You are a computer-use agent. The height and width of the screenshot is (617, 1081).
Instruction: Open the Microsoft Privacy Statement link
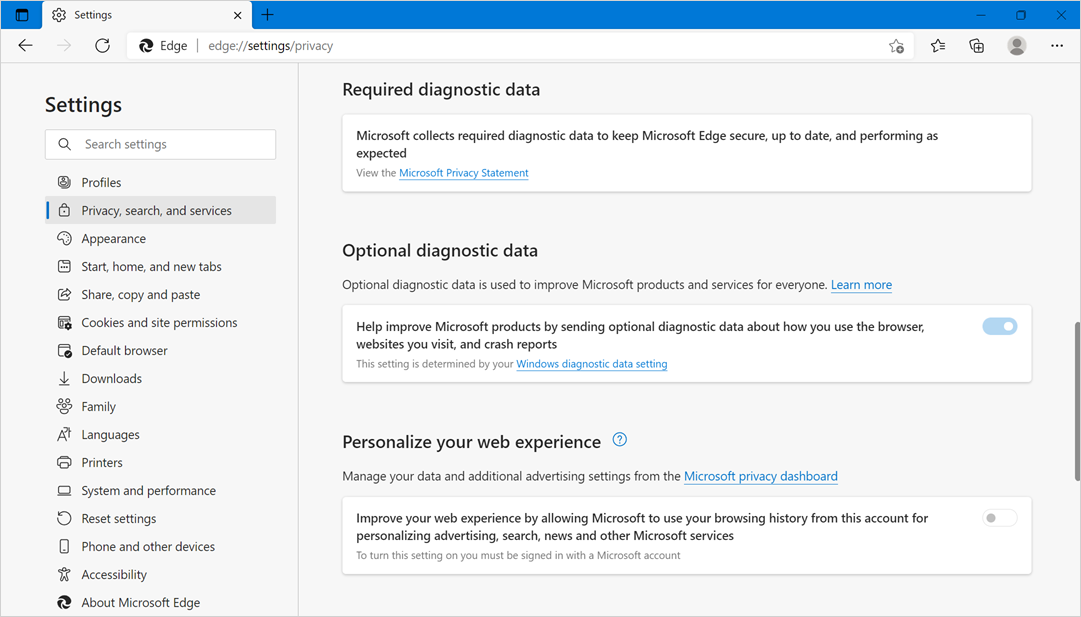coord(463,172)
